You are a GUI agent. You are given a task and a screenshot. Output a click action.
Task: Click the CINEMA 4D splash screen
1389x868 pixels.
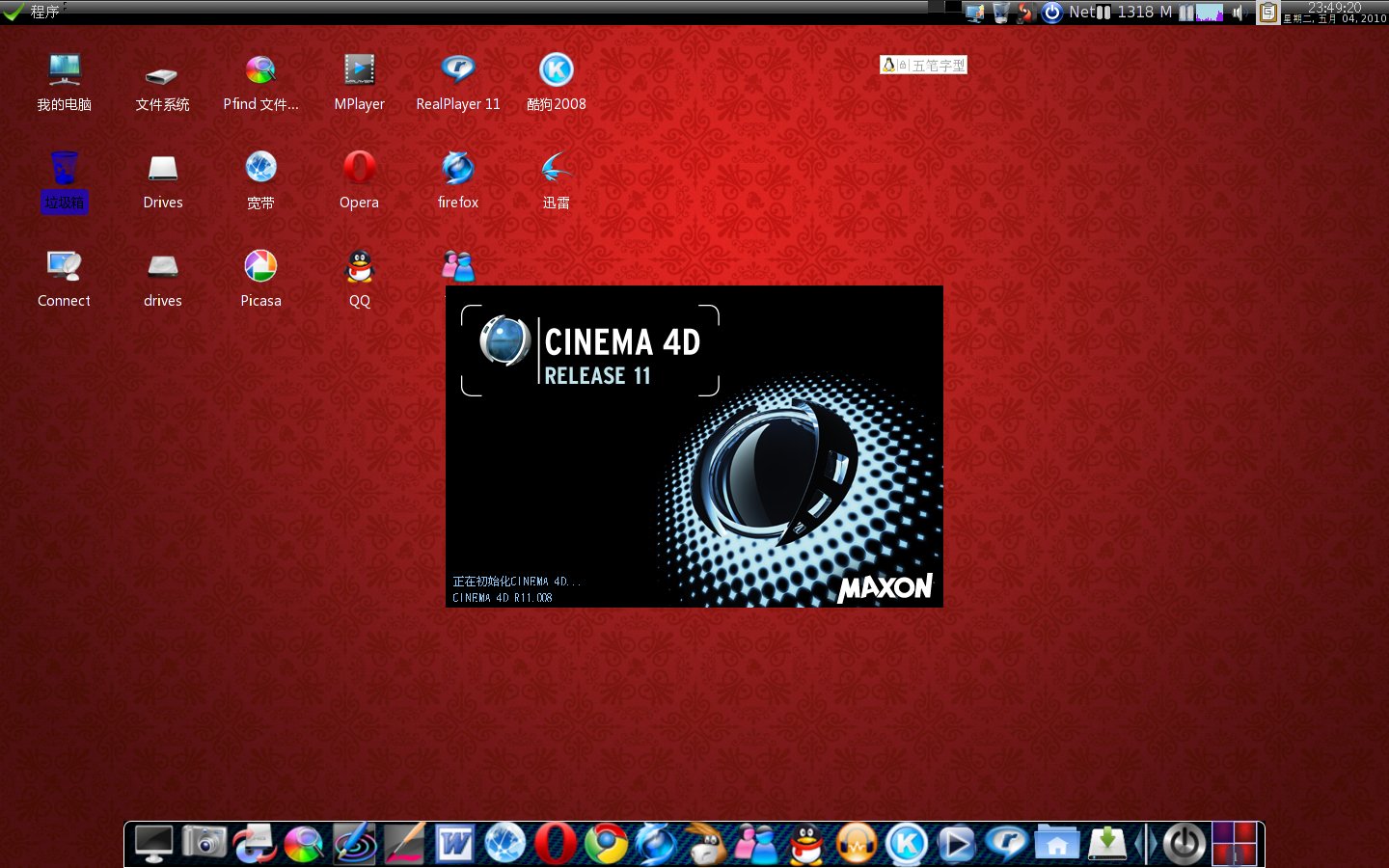pyautogui.click(x=694, y=447)
